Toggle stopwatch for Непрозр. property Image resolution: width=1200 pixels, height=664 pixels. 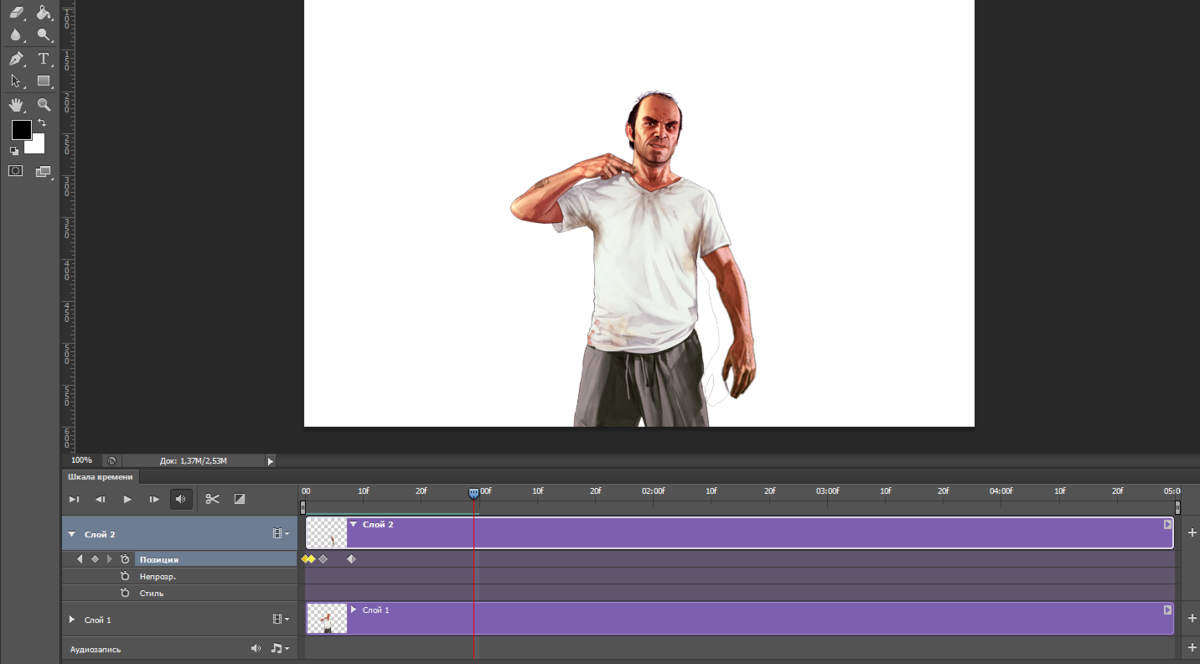click(x=125, y=577)
